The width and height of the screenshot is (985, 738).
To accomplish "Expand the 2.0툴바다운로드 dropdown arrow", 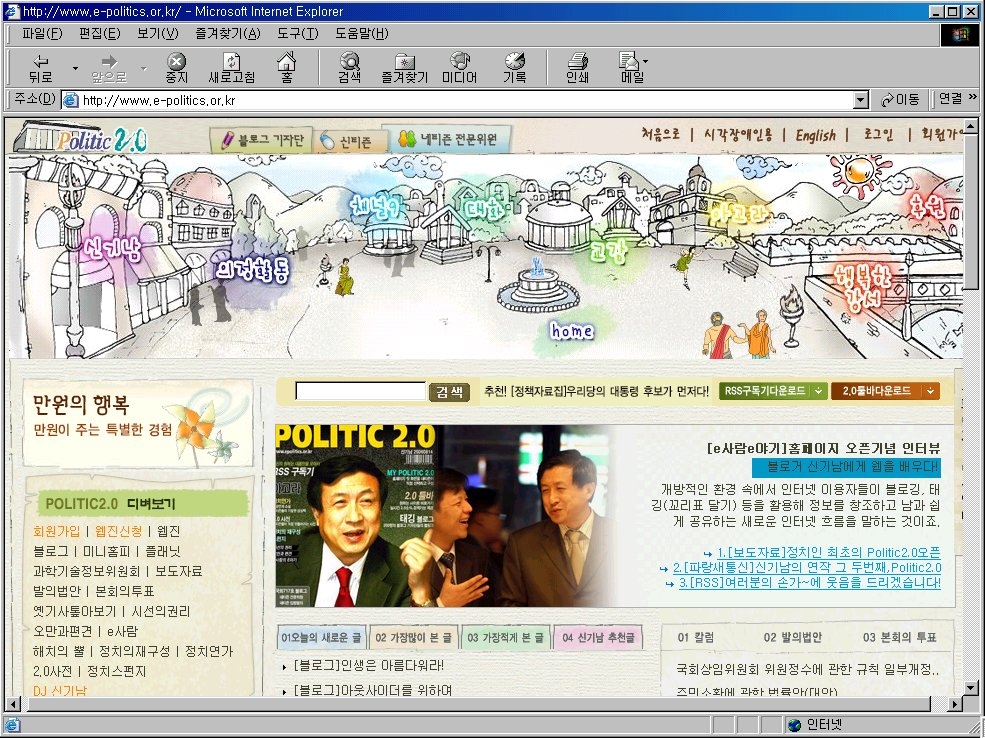I will [x=931, y=391].
